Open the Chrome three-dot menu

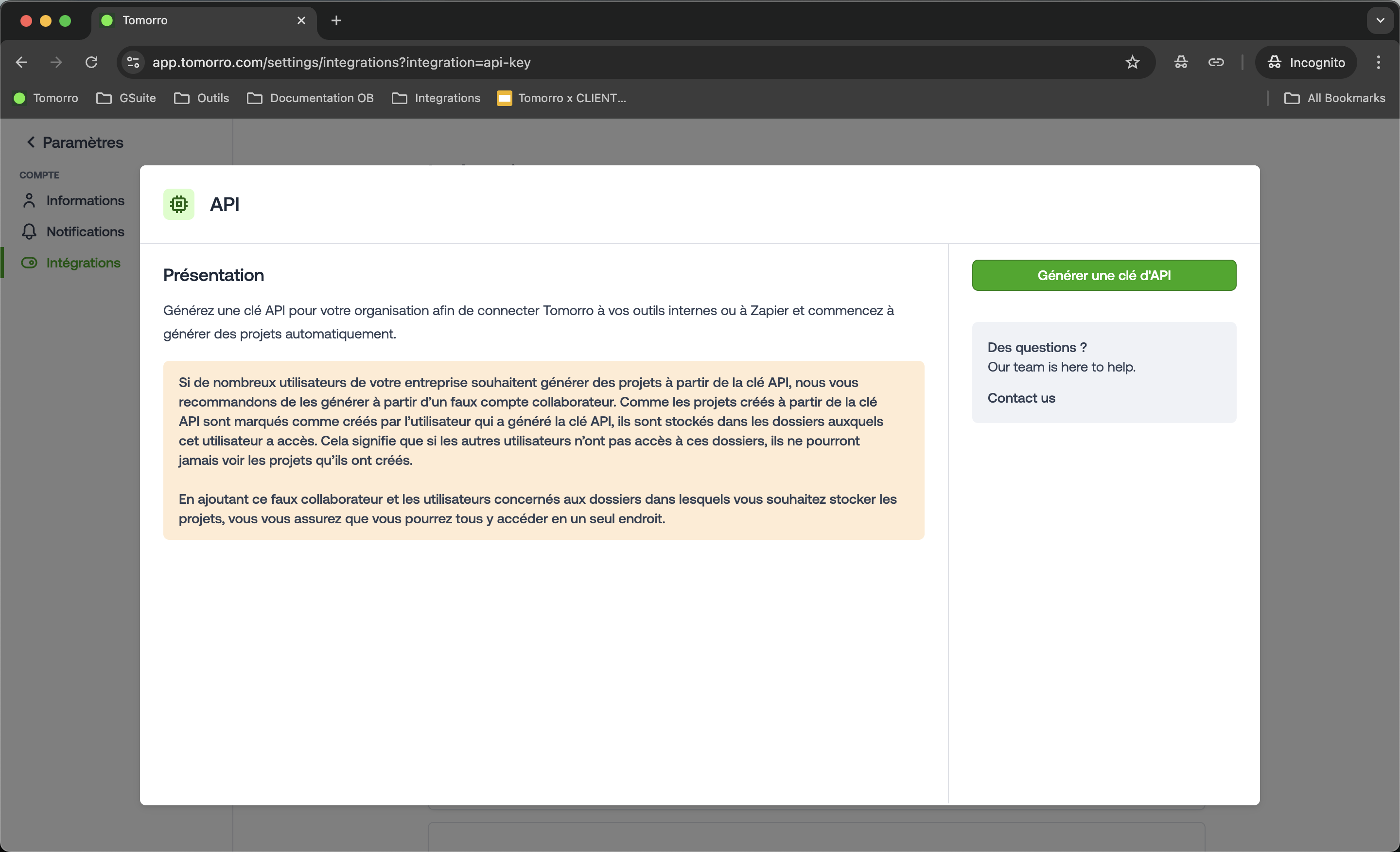(1379, 62)
